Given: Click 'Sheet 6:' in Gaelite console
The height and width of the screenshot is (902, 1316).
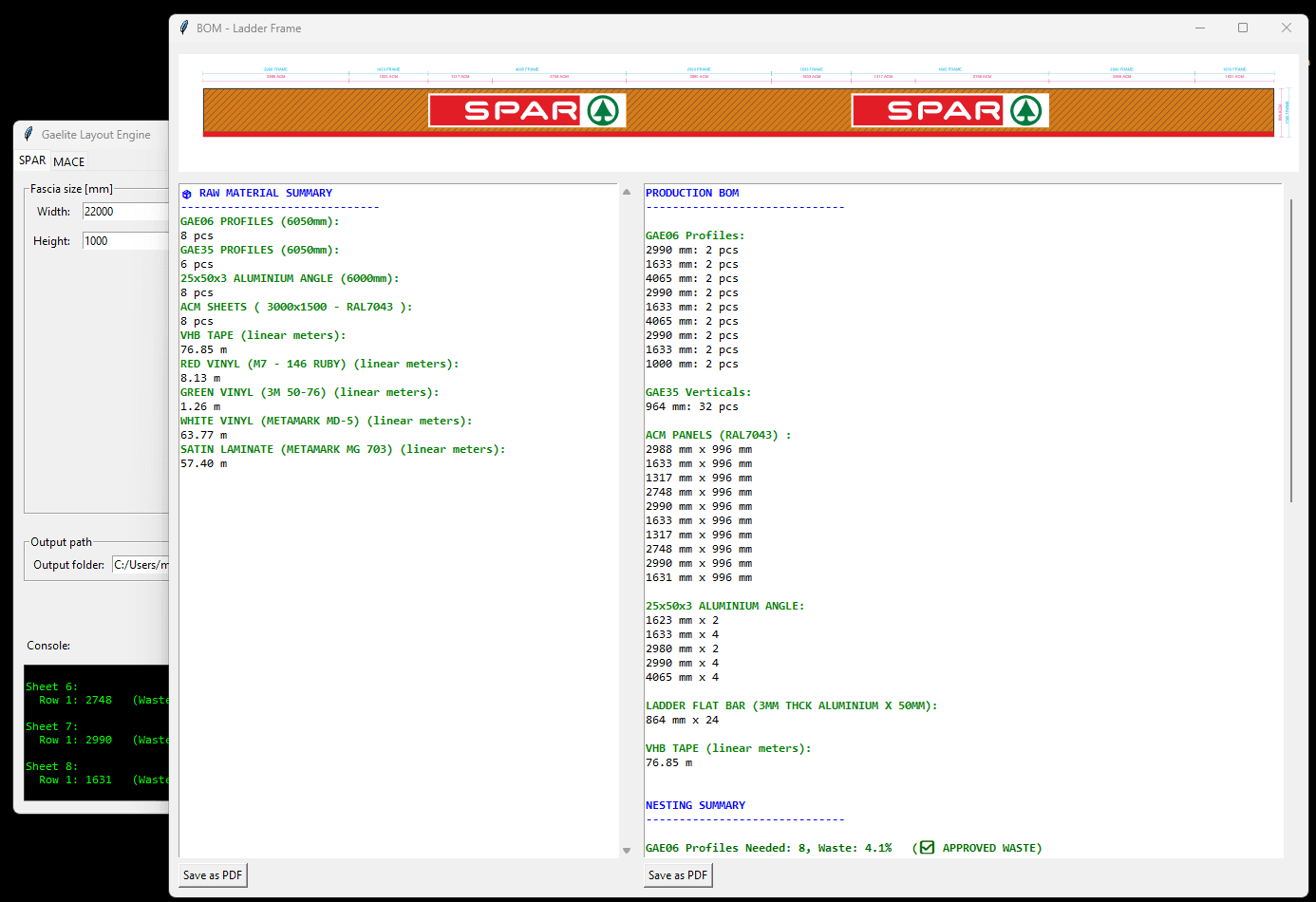Looking at the screenshot, I should [52, 686].
